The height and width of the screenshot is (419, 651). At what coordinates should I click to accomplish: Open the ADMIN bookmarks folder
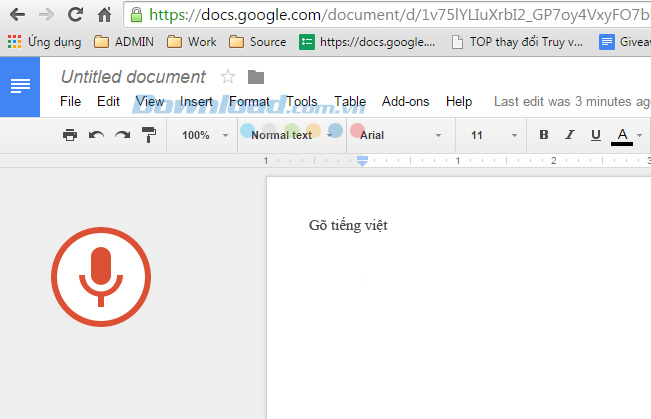coord(124,42)
